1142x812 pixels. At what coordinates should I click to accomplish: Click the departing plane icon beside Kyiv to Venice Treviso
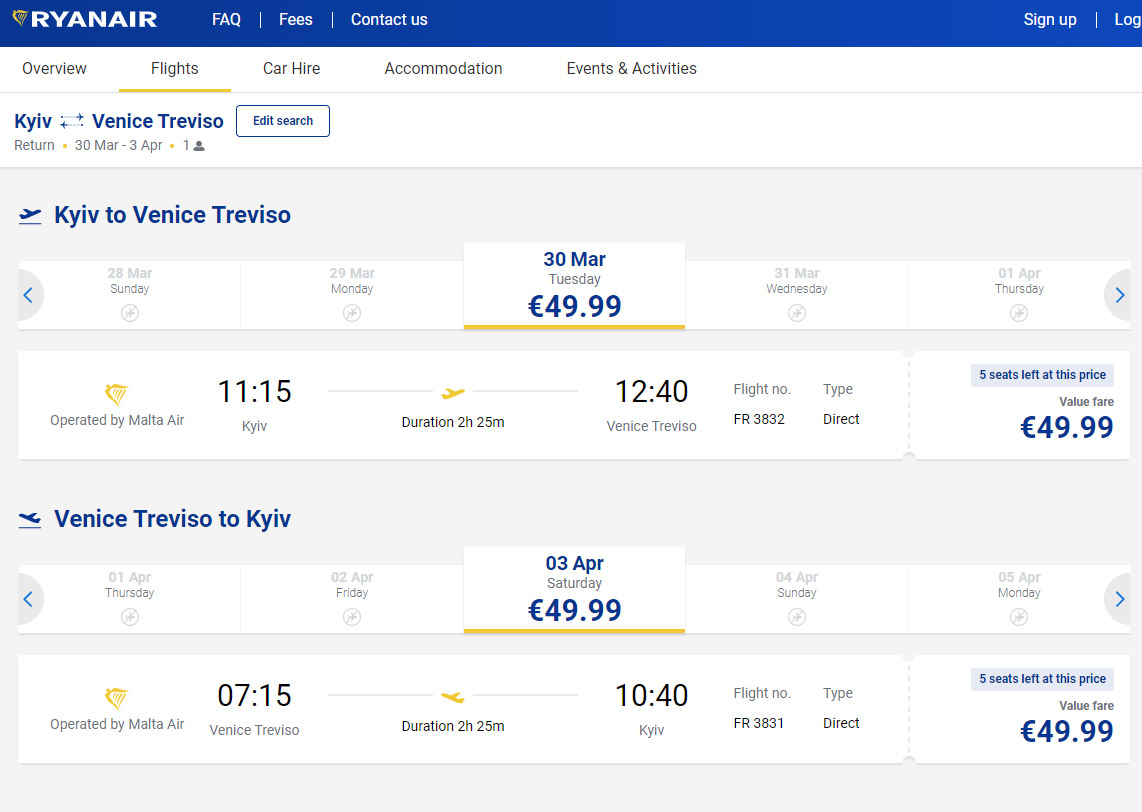click(30, 216)
